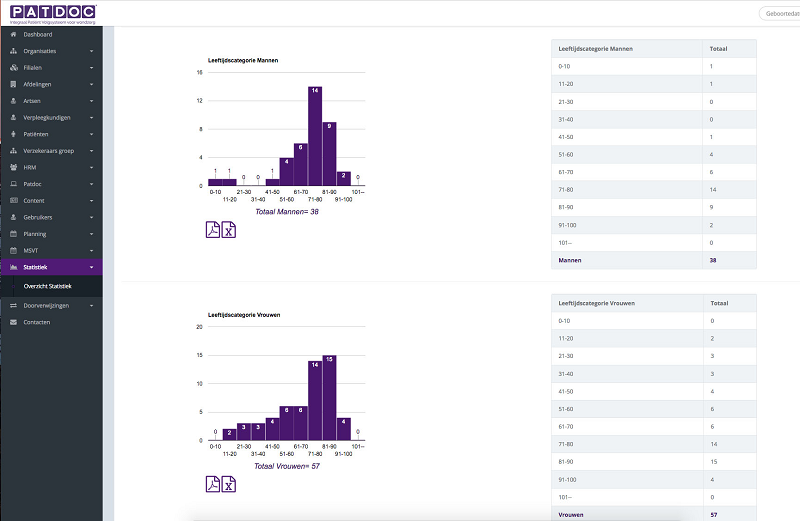This screenshot has width=800, height=521.
Task: Click the 71-80 row in Mannen table
Action: 654,190
